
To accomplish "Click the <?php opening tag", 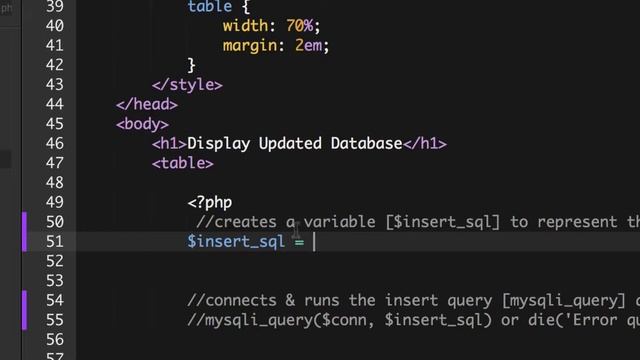I will [x=210, y=202].
